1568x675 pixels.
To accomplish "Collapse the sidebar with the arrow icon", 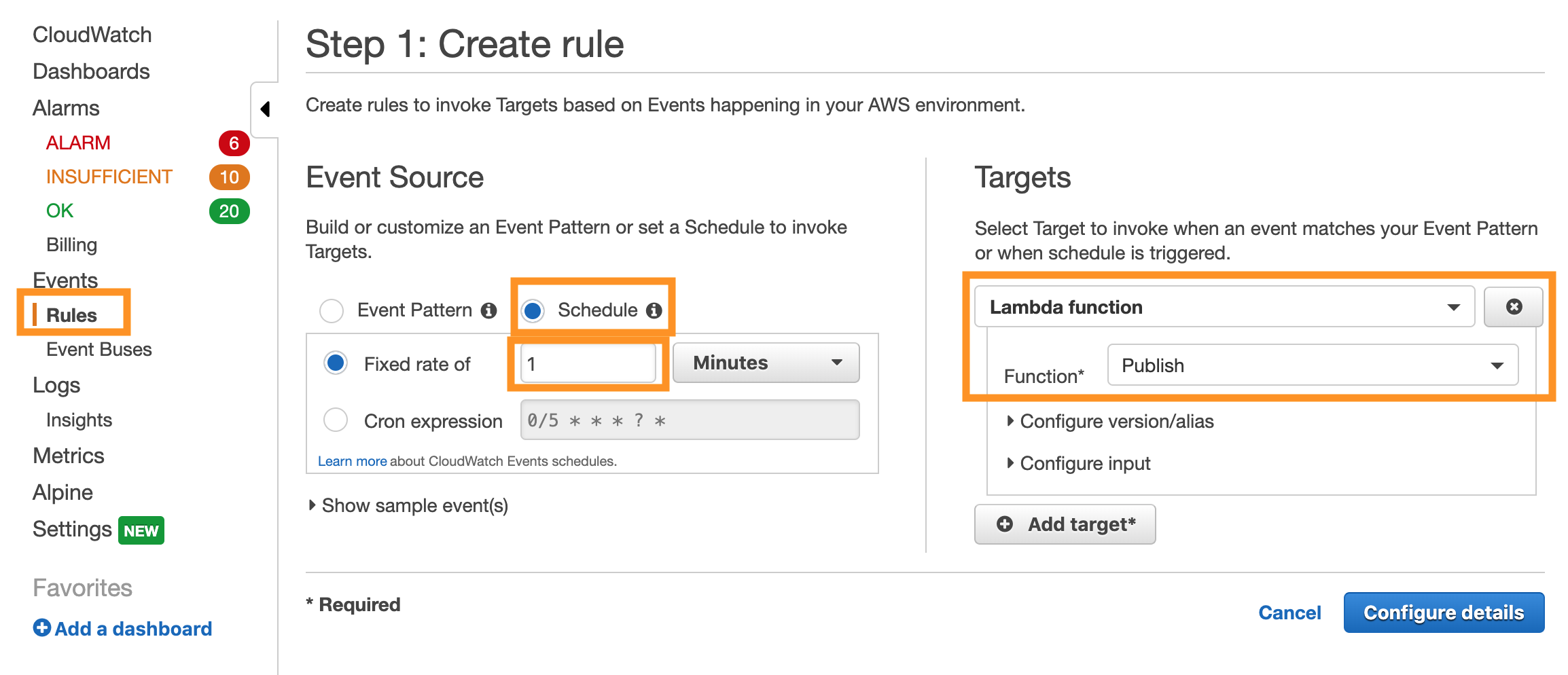I will (265, 109).
